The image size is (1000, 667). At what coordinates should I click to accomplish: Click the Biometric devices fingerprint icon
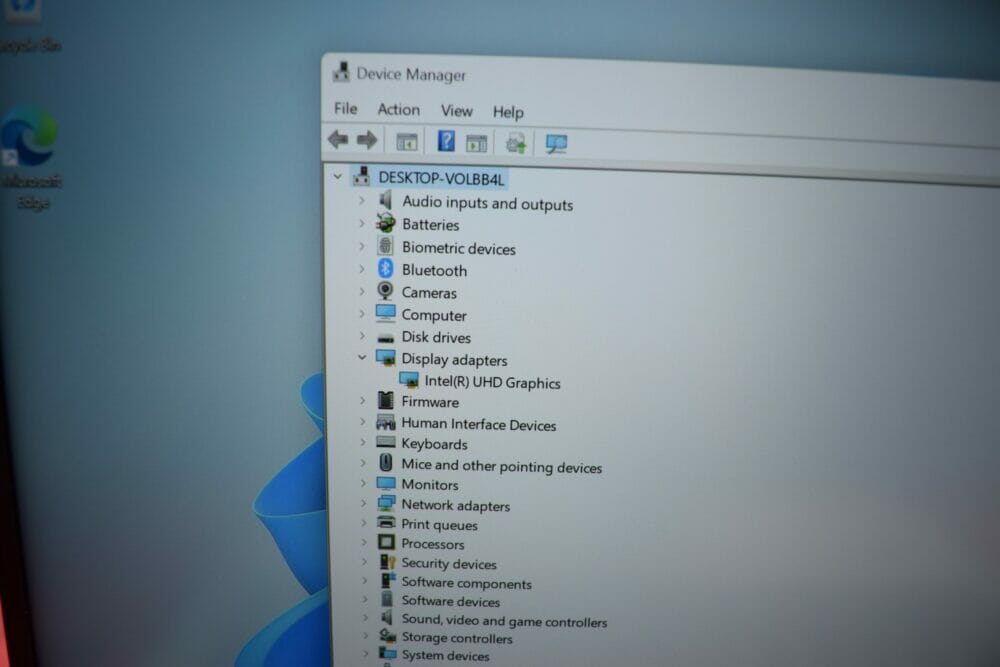pyautogui.click(x=385, y=246)
